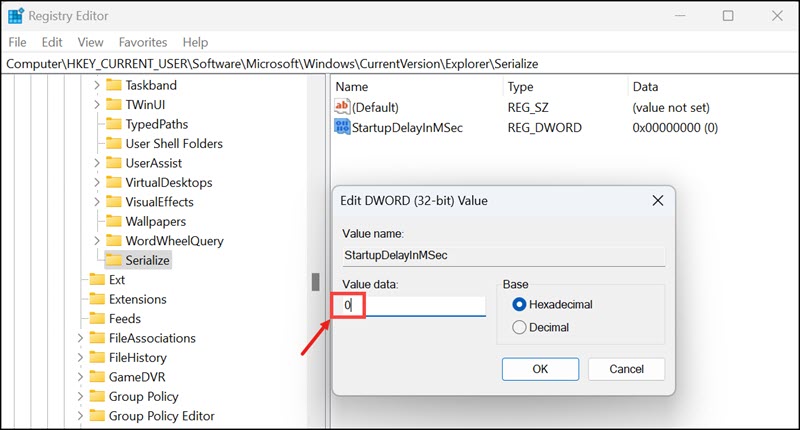800x430 pixels.
Task: Select the UserAssist folder icon
Action: tap(114, 163)
